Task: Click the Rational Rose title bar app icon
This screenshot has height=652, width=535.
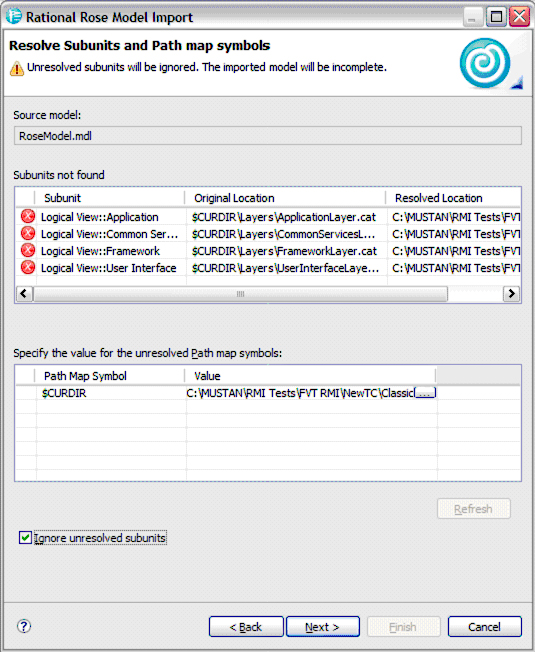Action: [x=14, y=17]
